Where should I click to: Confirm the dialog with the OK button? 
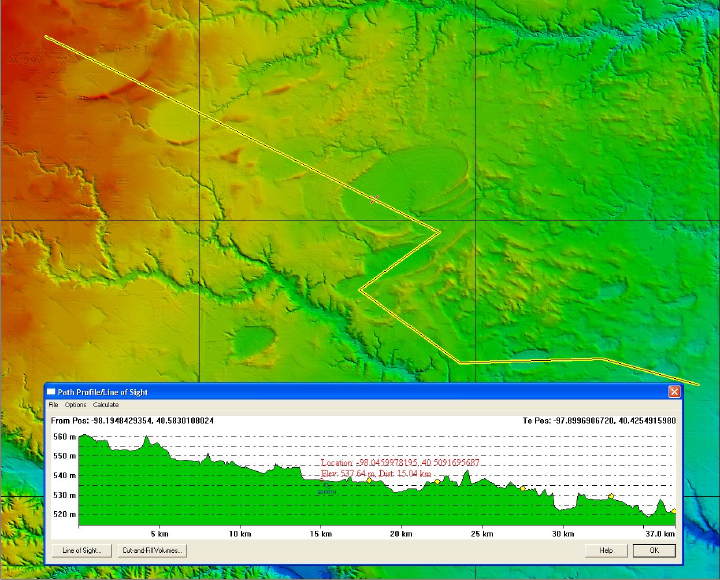click(654, 550)
